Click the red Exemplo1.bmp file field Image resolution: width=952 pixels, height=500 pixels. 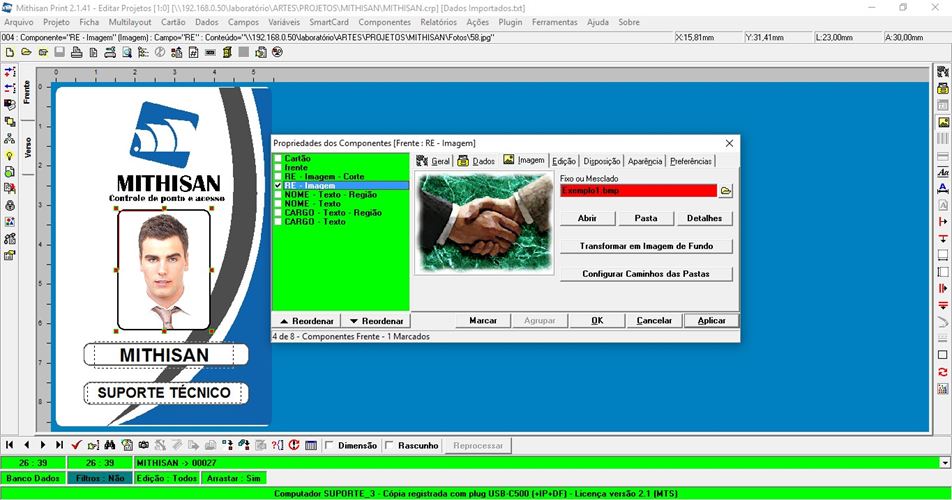pyautogui.click(x=638, y=191)
